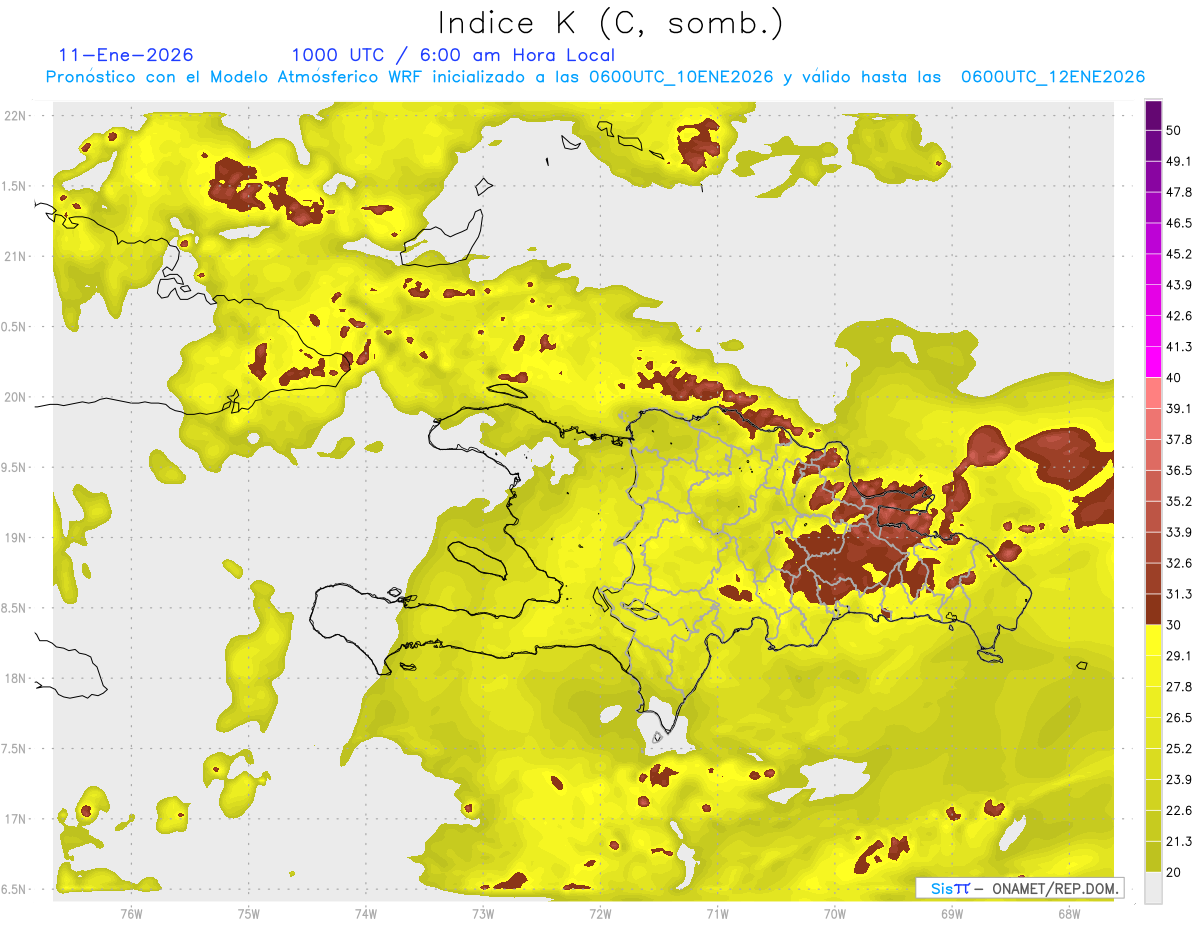Click the color scale value '43.9'
The height and width of the screenshot is (927, 1200).
click(x=1179, y=285)
